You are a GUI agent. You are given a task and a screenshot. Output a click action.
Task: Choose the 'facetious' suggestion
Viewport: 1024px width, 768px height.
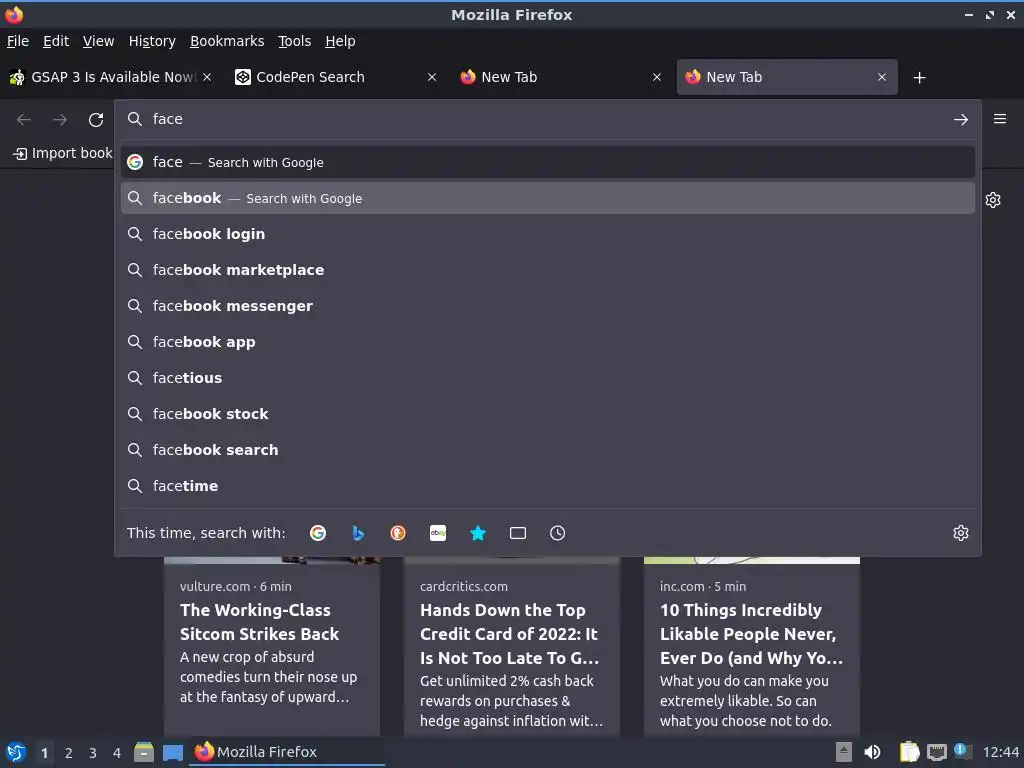coord(548,377)
